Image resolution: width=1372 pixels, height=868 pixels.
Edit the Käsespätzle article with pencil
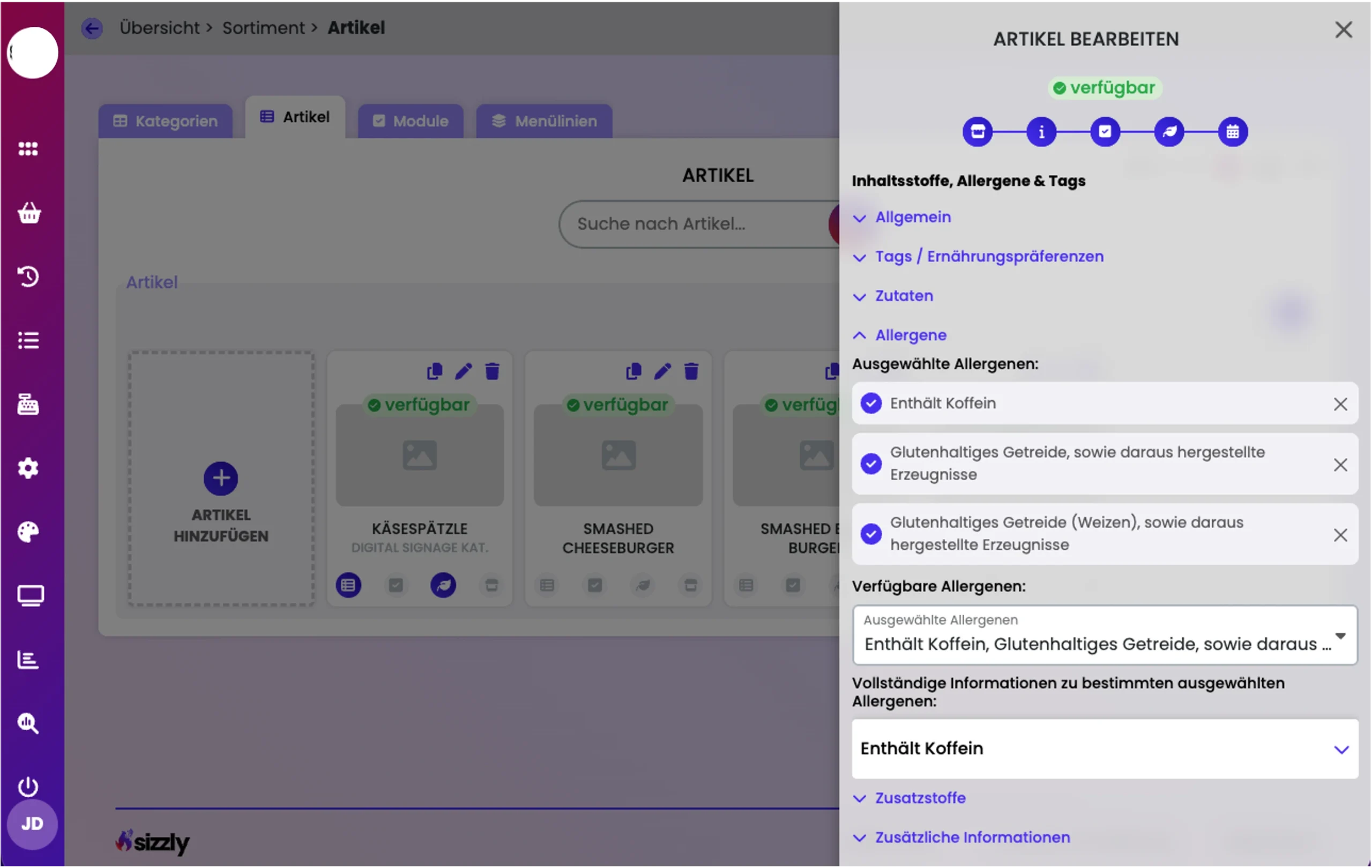(463, 371)
